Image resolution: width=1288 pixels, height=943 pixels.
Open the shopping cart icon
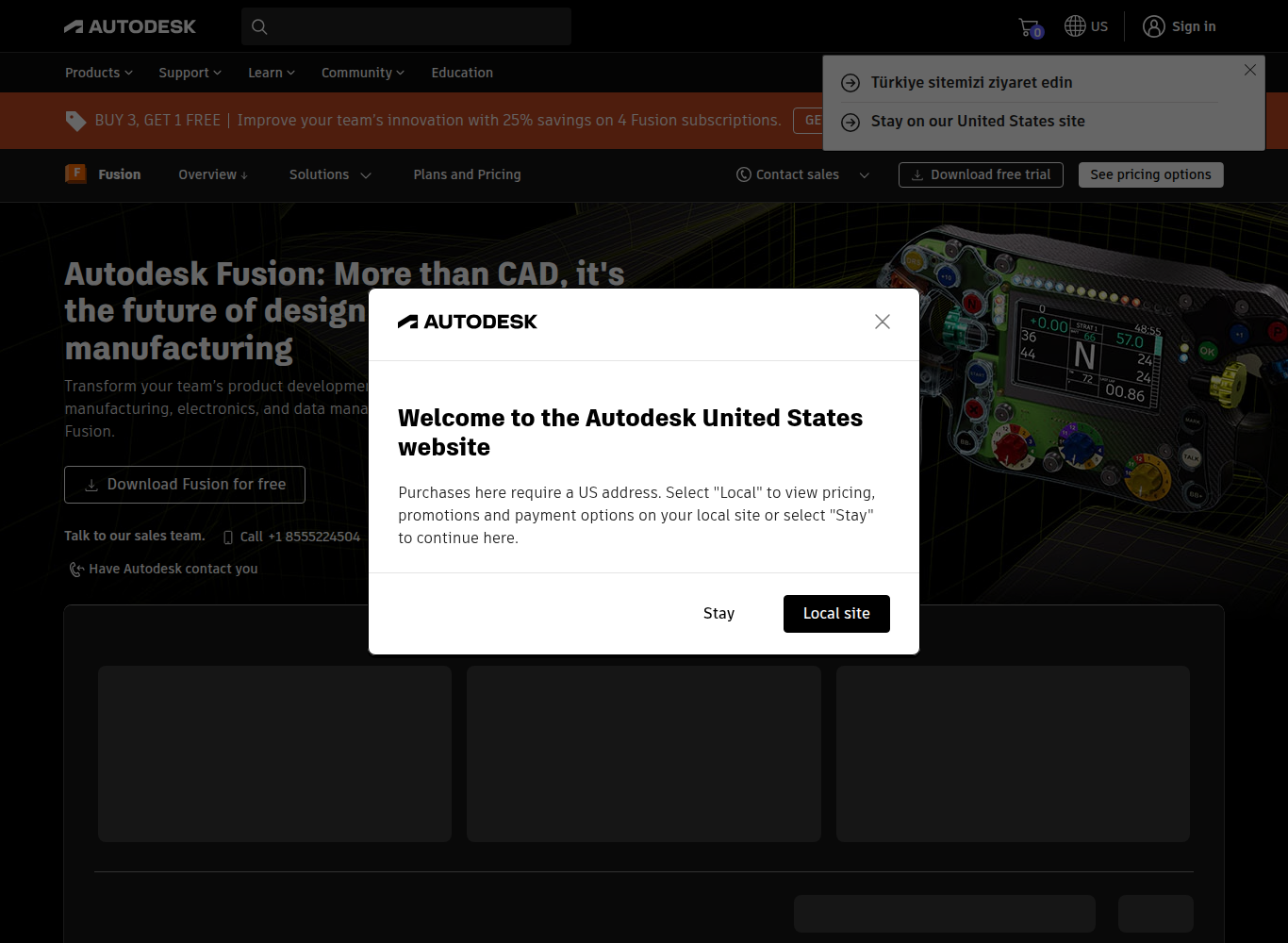click(x=1030, y=27)
